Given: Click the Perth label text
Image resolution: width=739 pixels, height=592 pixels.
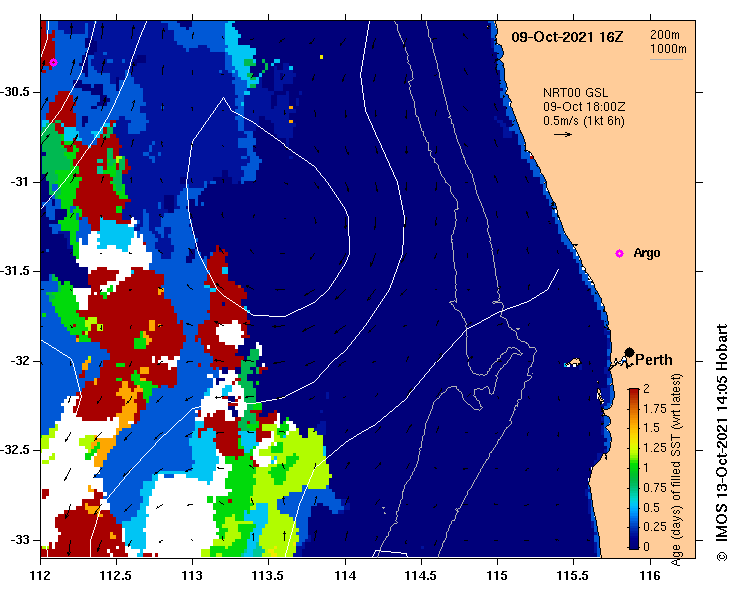Looking at the screenshot, I should click(654, 360).
